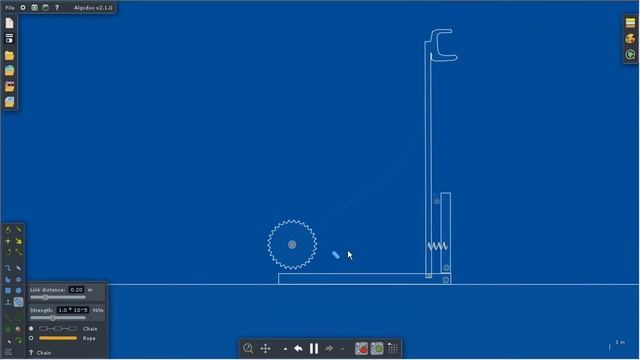Click the window-mode icon in the top bar
The width and height of the screenshot is (640, 360).
(45, 7)
